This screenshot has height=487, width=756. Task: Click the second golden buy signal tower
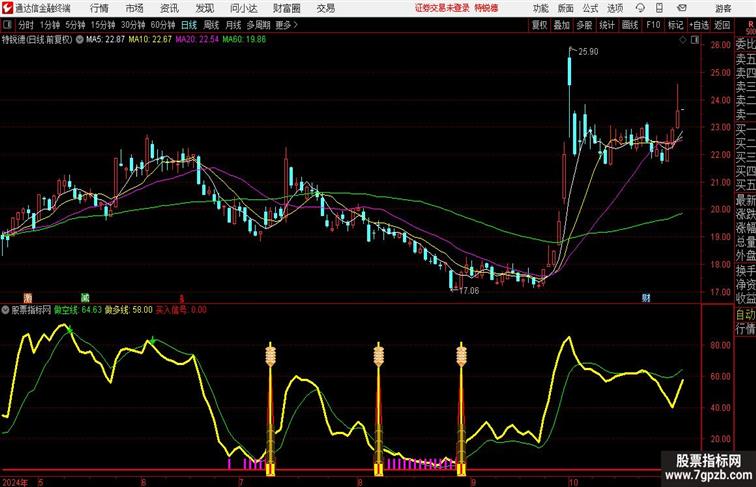378,408
